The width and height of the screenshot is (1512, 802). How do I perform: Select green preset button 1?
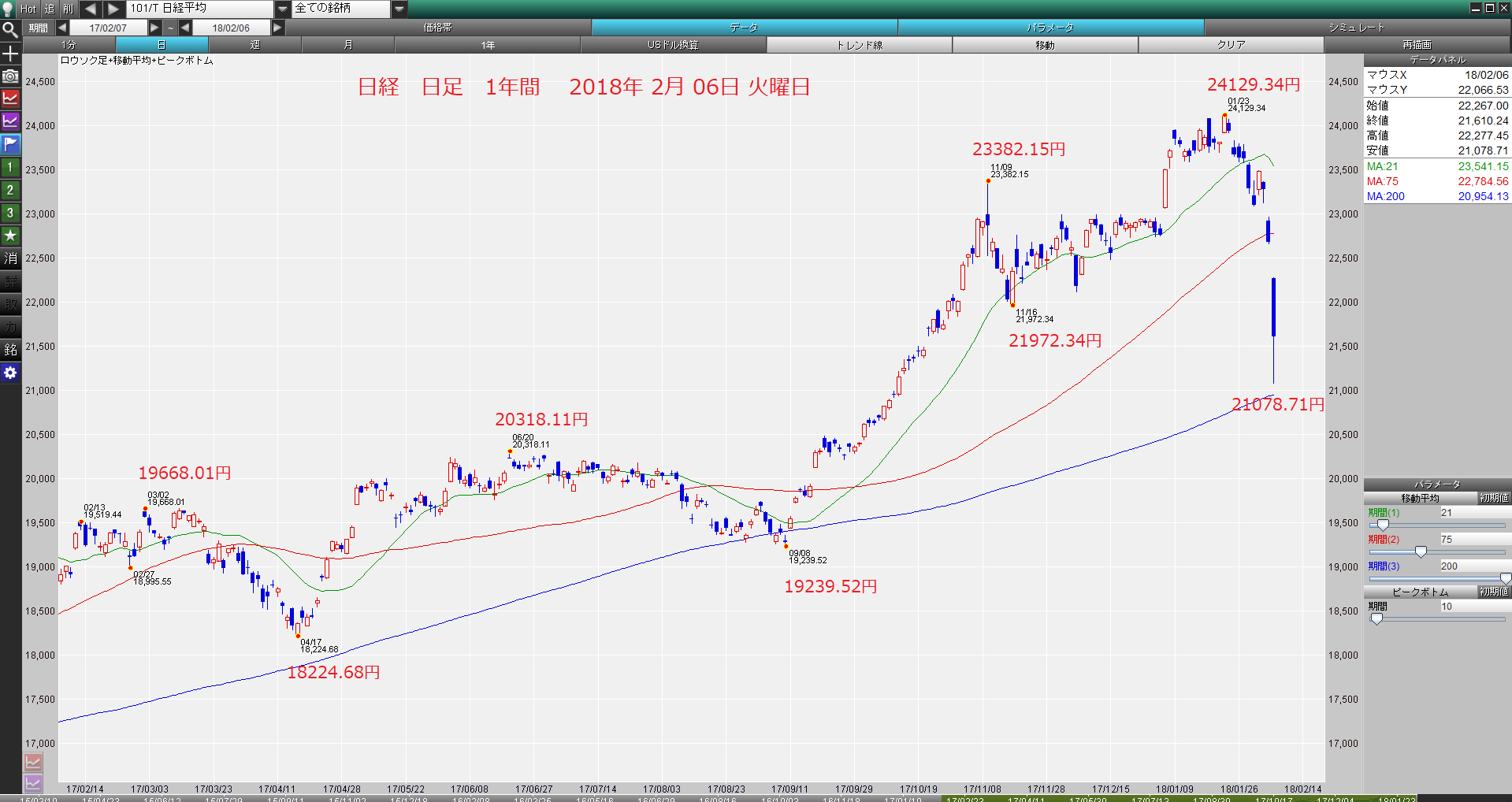10,168
